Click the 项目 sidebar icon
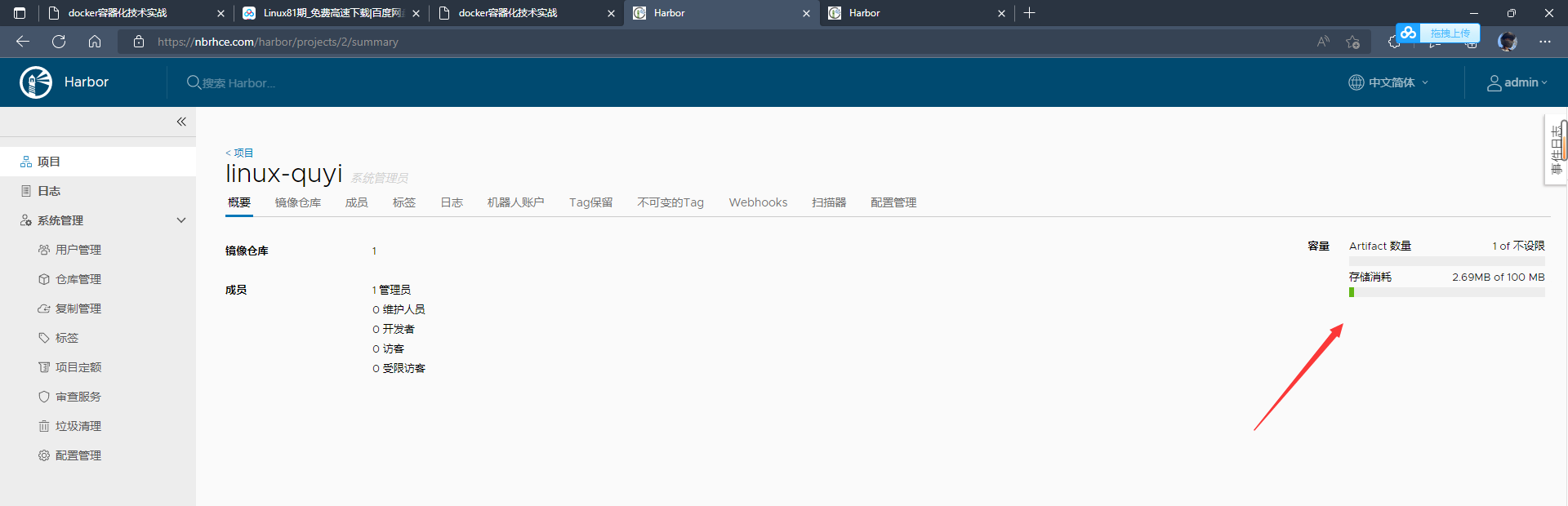This screenshot has height=506, width=1568. [x=26, y=162]
